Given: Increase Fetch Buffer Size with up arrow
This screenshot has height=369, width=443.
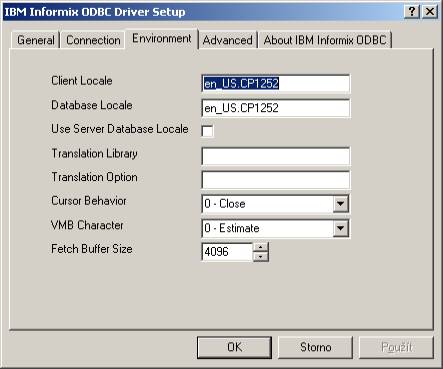Looking at the screenshot, I should (x=261, y=247).
